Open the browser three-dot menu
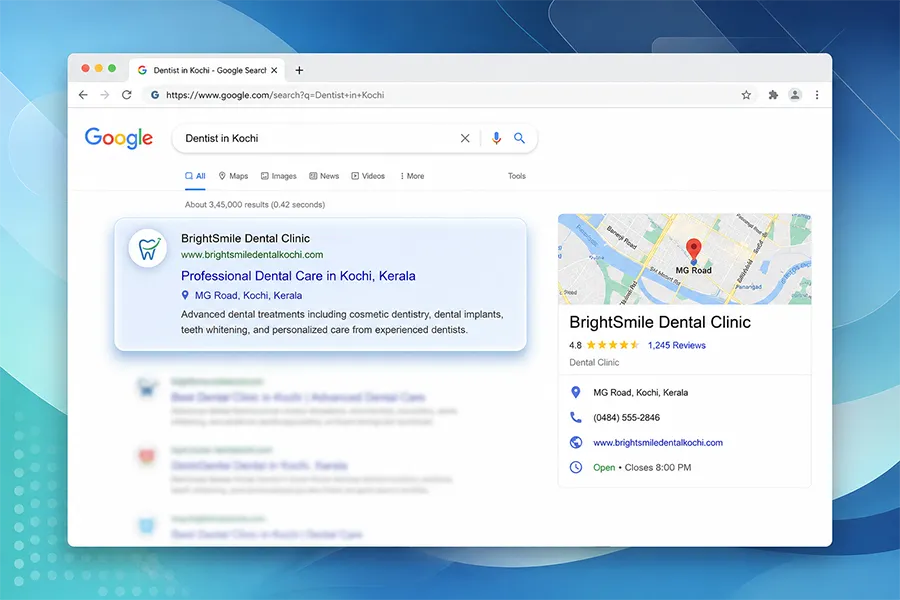The image size is (900, 600). pos(817,95)
